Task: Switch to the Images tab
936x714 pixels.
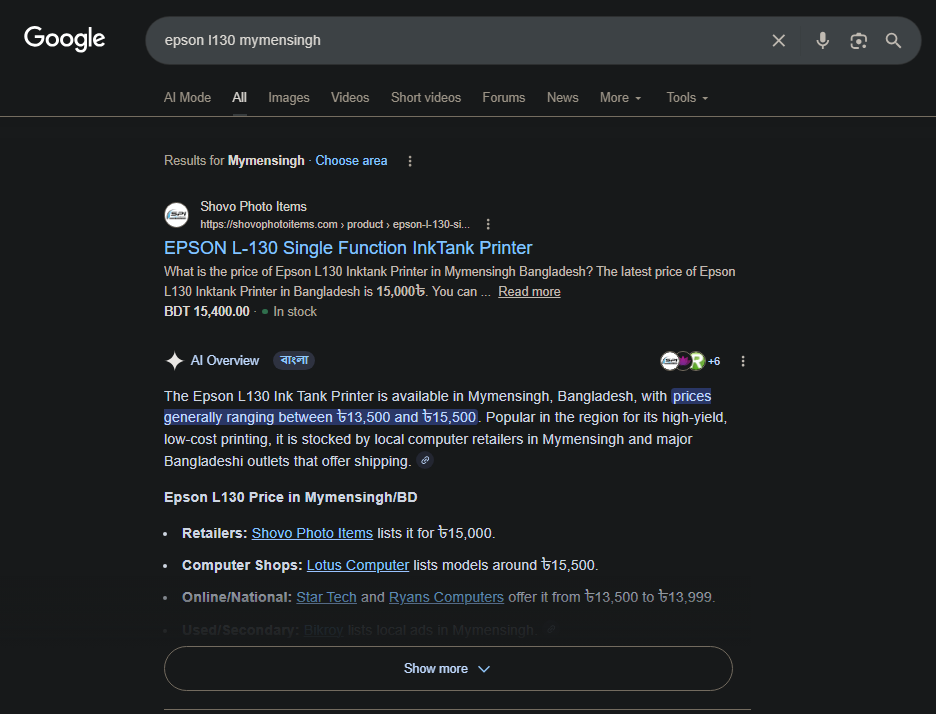Action: pos(288,98)
